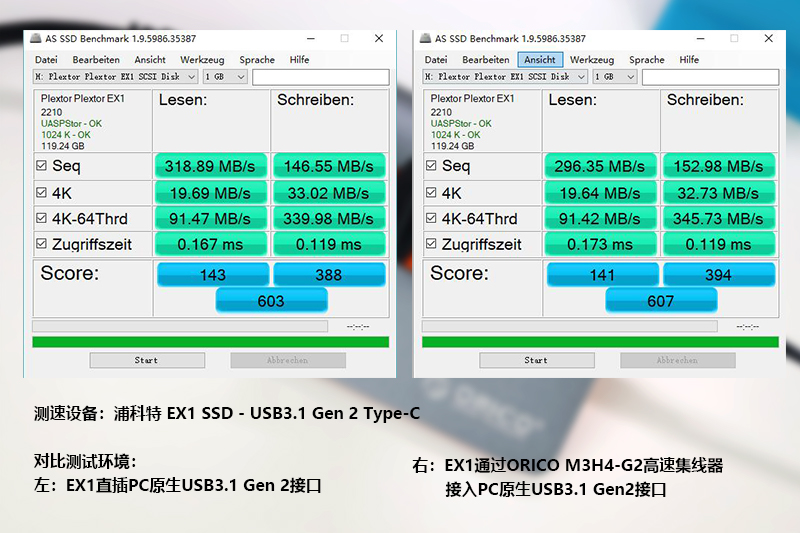Click Seq write value 152.98 MB/s
800x533 pixels.
(719, 166)
